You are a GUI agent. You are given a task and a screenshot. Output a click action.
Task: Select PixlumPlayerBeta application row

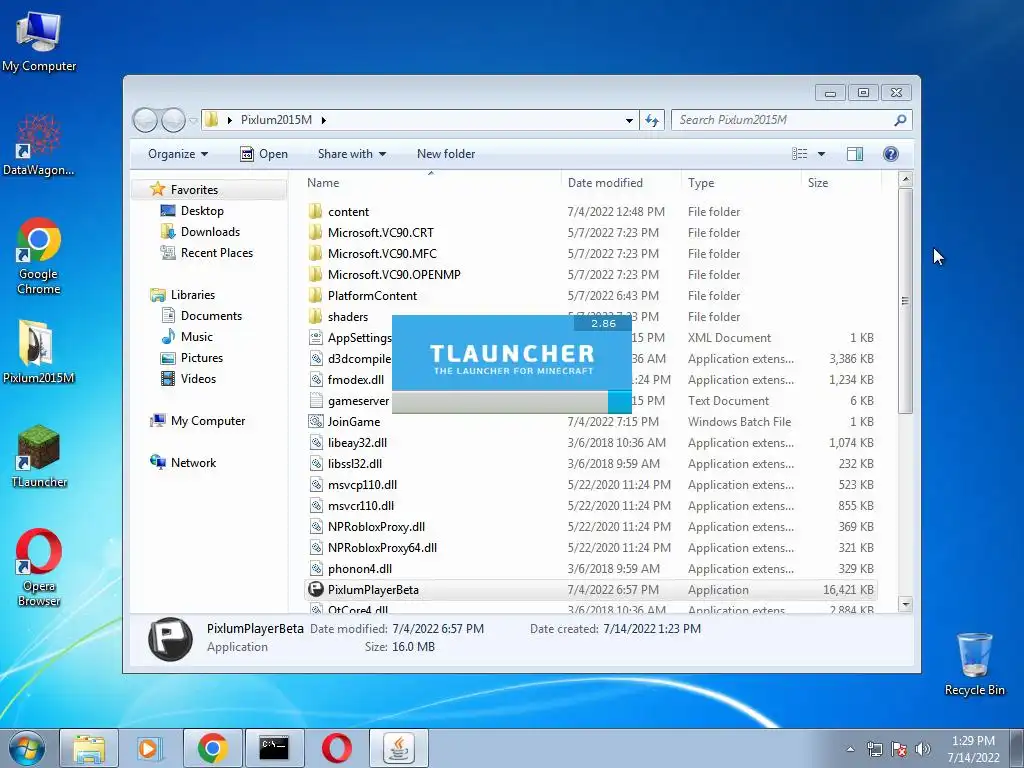point(590,590)
